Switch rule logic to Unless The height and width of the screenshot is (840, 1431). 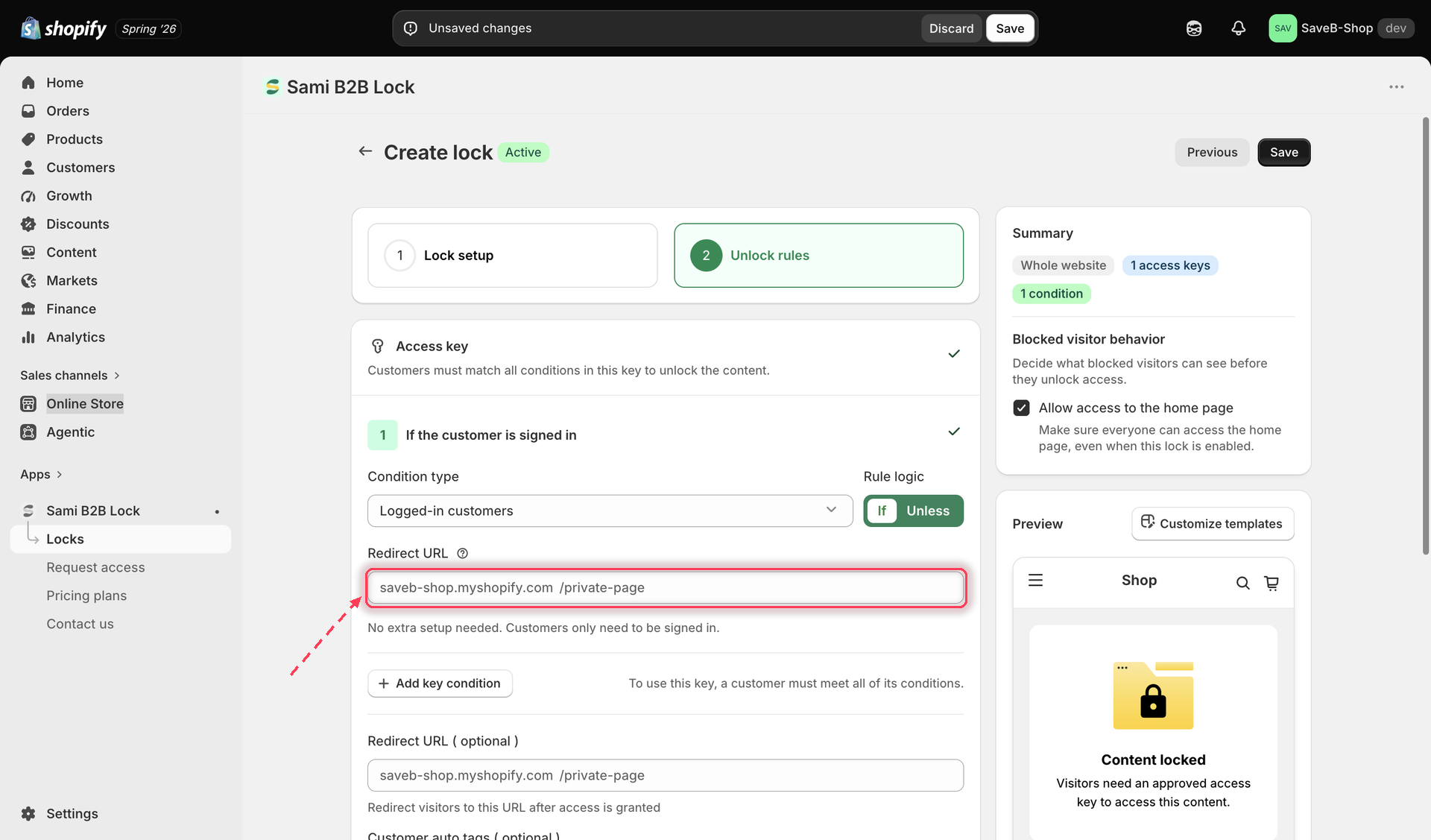click(928, 511)
